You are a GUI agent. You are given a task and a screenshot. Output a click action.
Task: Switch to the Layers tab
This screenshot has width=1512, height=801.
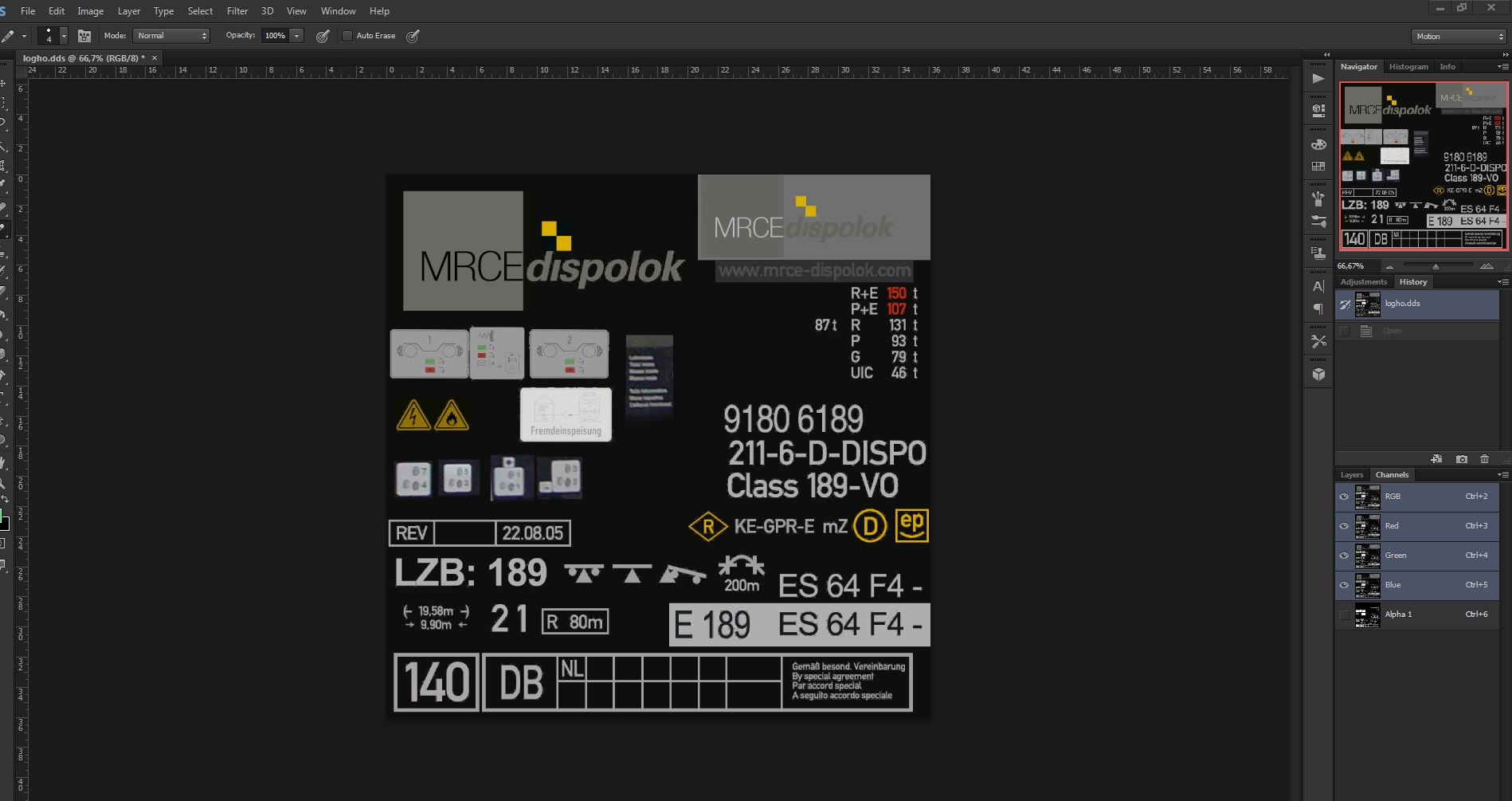(1351, 475)
